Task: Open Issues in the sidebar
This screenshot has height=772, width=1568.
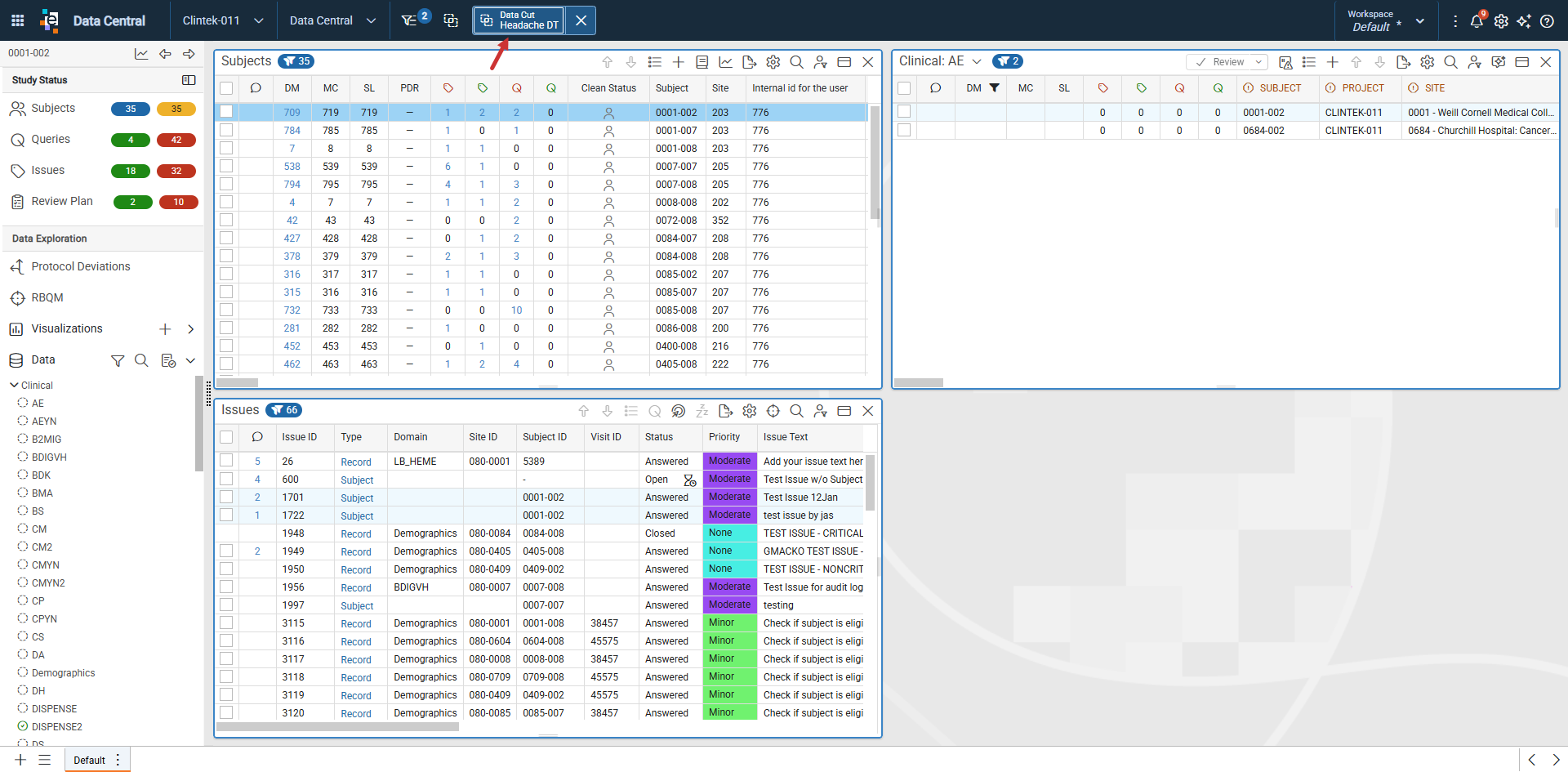Action: 47,170
